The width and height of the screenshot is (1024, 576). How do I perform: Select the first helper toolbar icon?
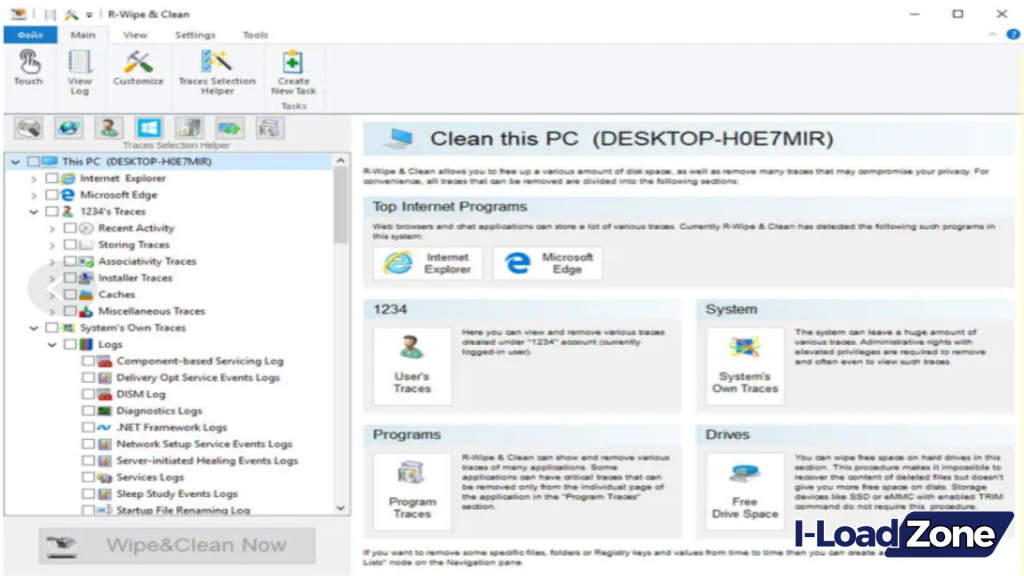click(29, 128)
